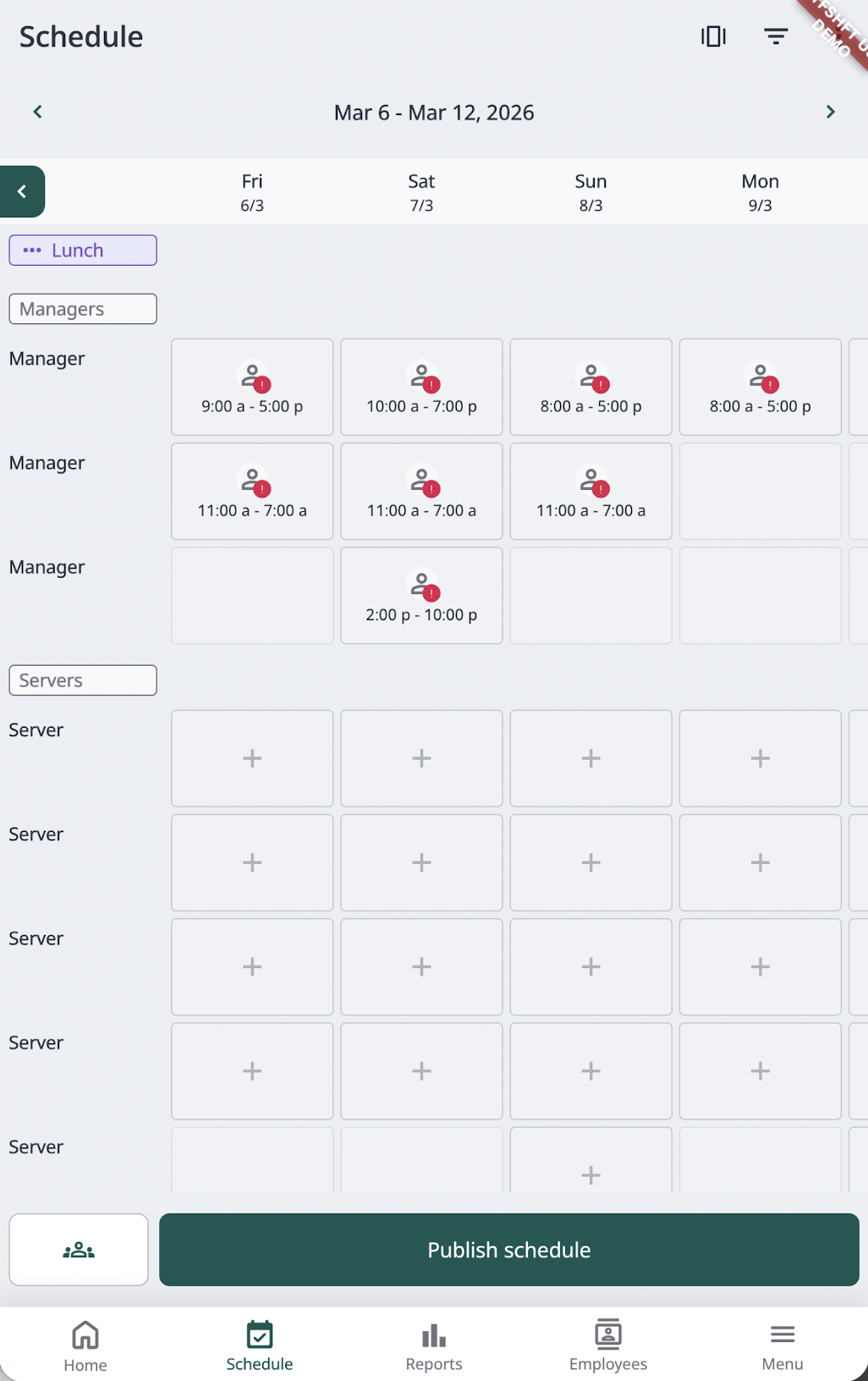
Task: Open the Lunch shift selector
Action: [x=83, y=250]
